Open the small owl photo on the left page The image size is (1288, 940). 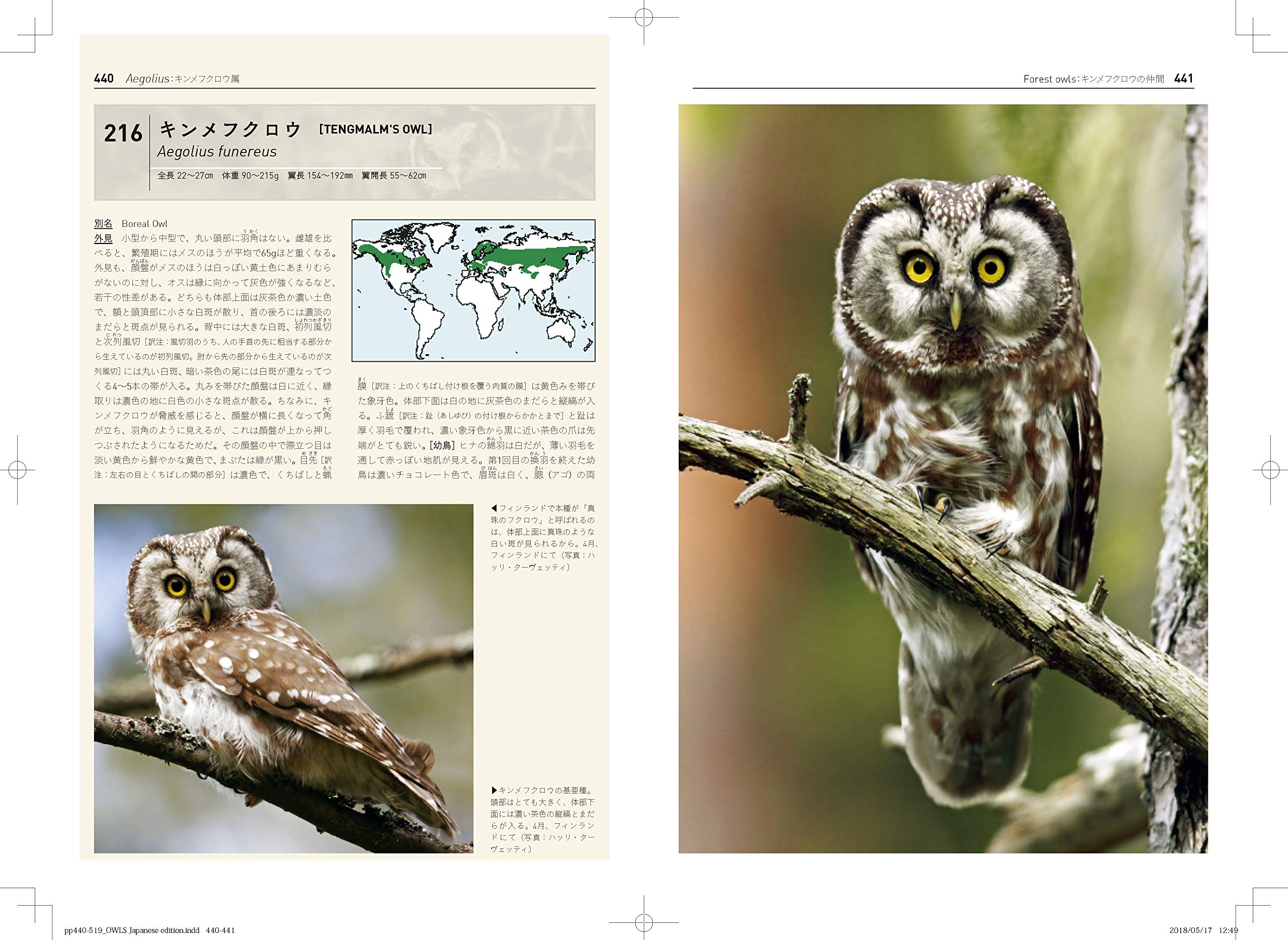283,678
